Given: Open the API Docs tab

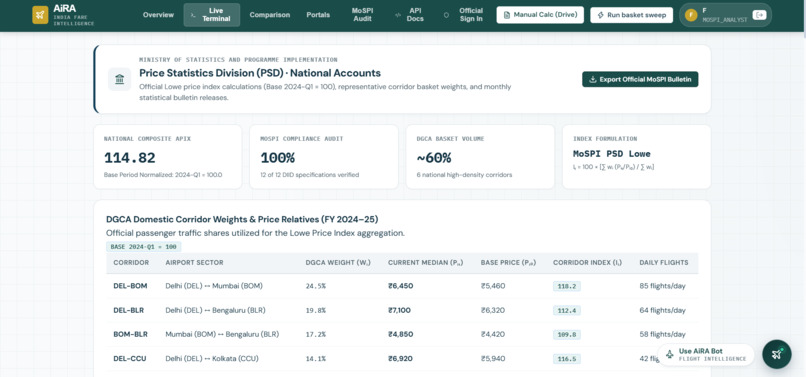Looking at the screenshot, I should (410, 15).
